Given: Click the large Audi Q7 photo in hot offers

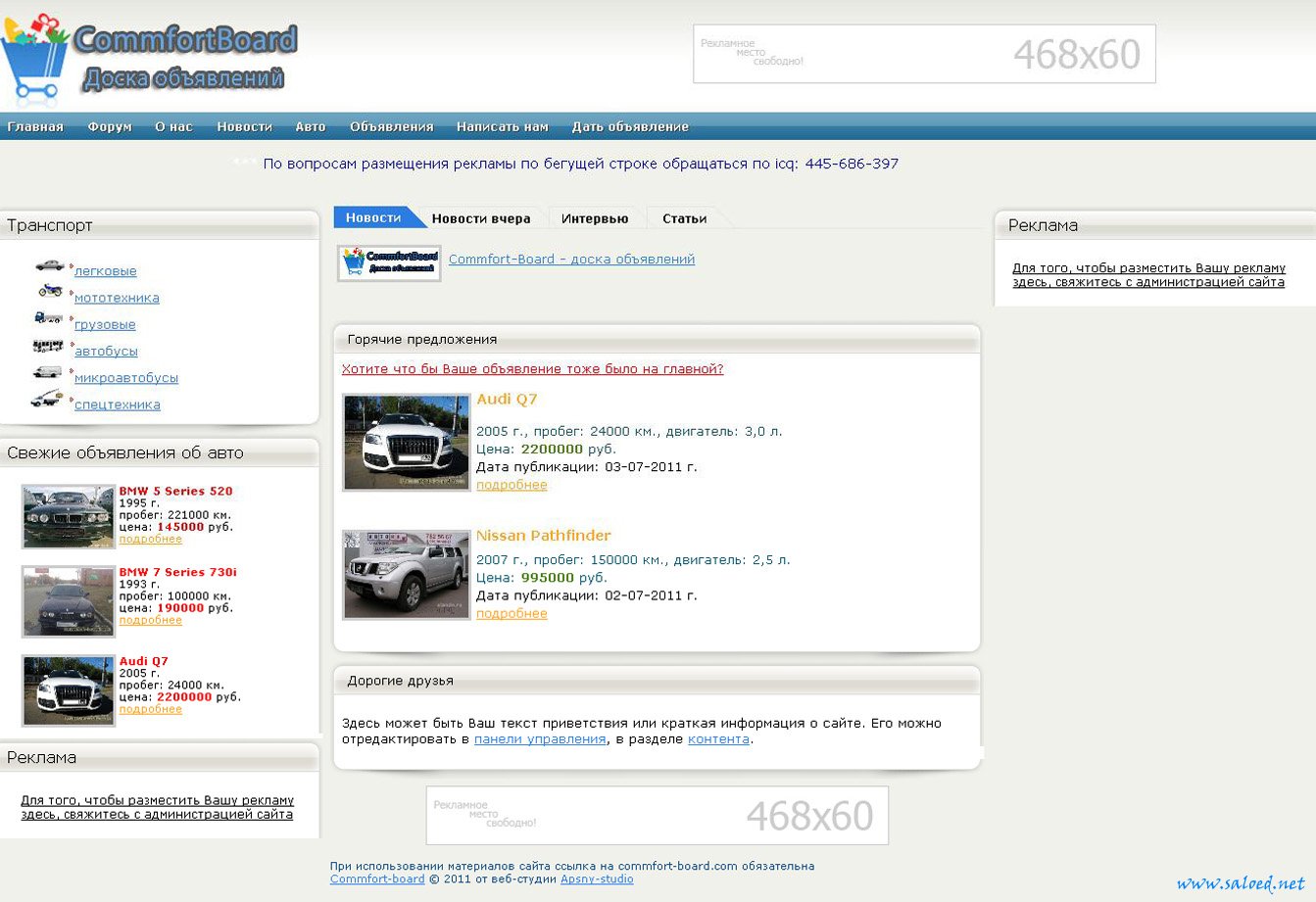Looking at the screenshot, I should coord(407,442).
